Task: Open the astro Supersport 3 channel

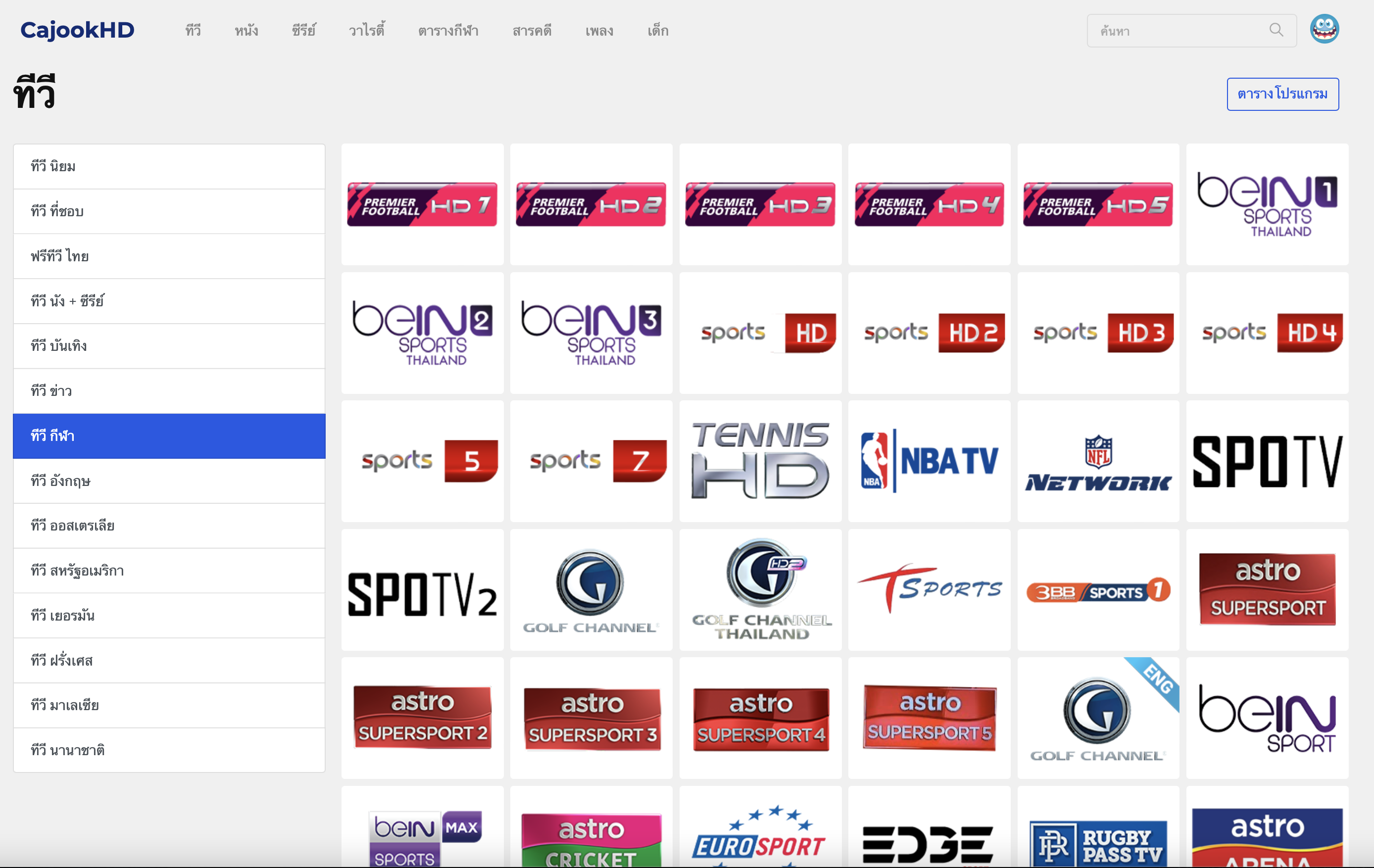Action: click(x=591, y=718)
